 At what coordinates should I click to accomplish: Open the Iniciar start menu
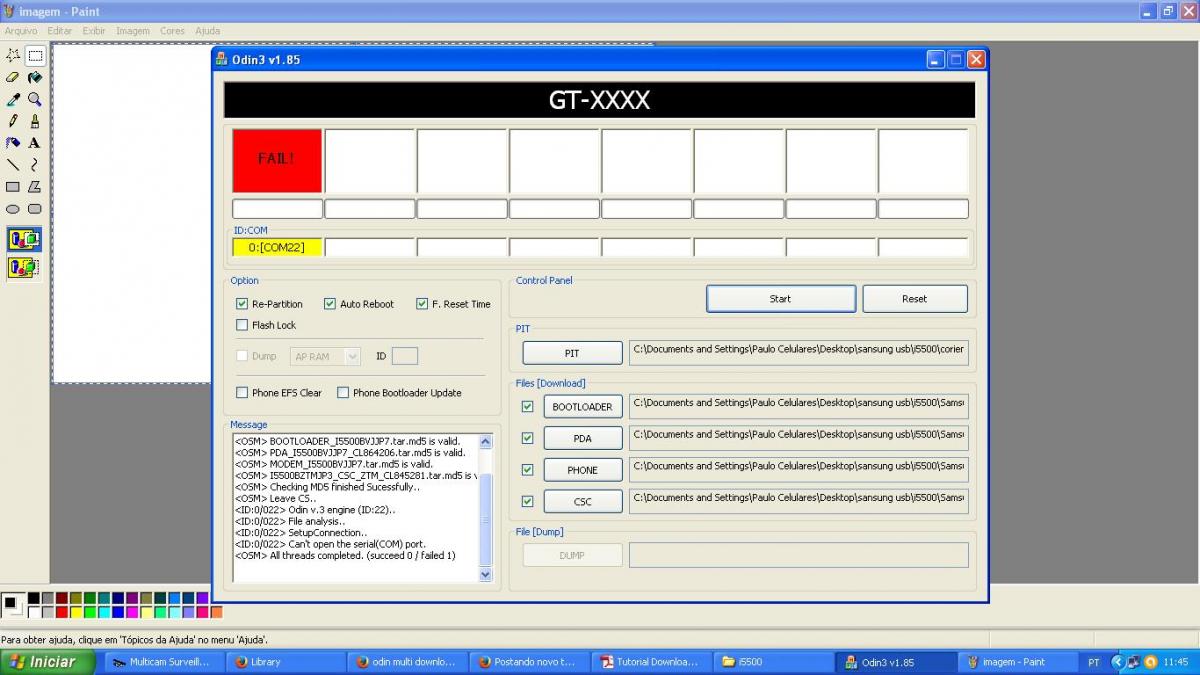click(49, 662)
